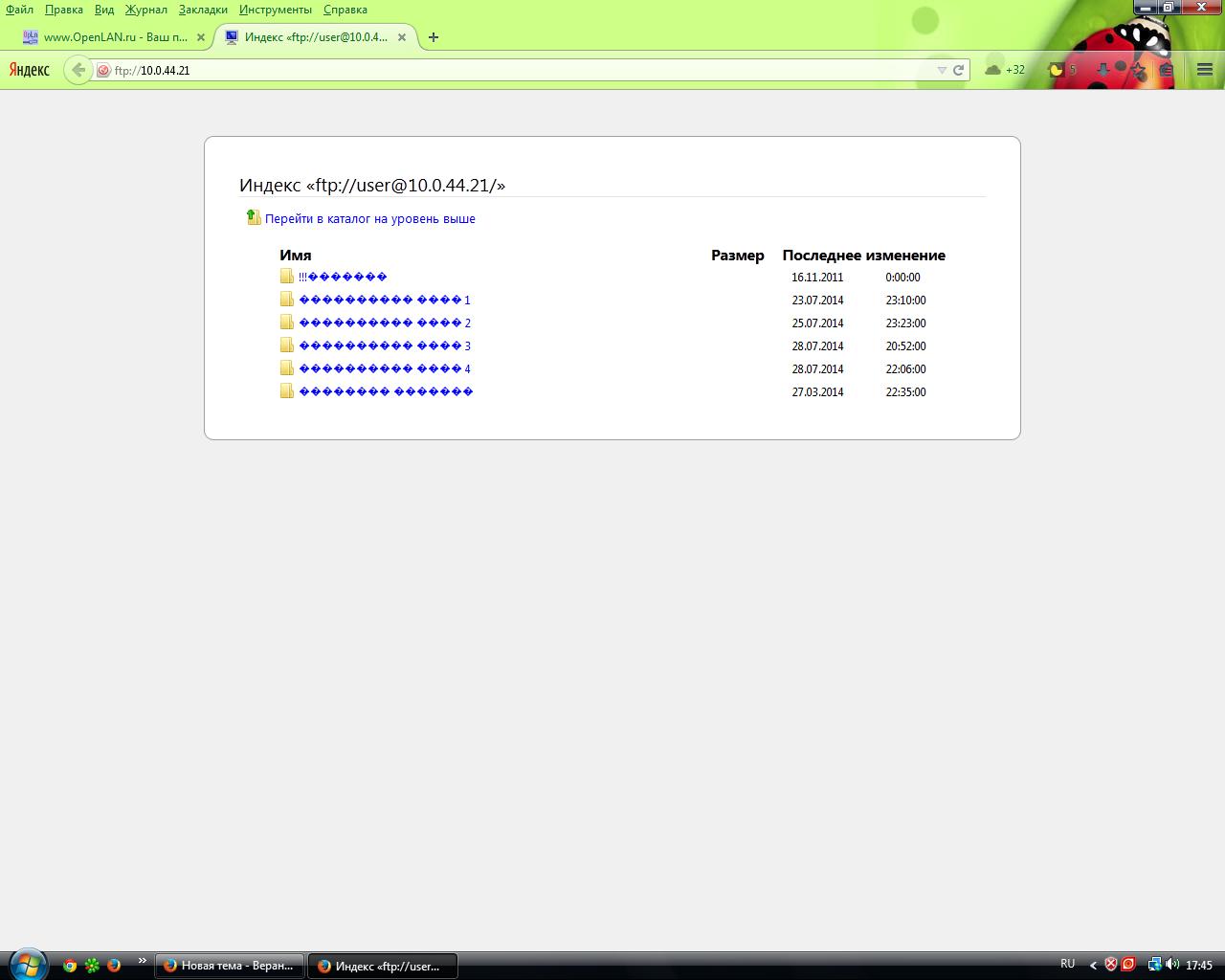
Task: Open the address bar history dropdown
Action: point(942,70)
